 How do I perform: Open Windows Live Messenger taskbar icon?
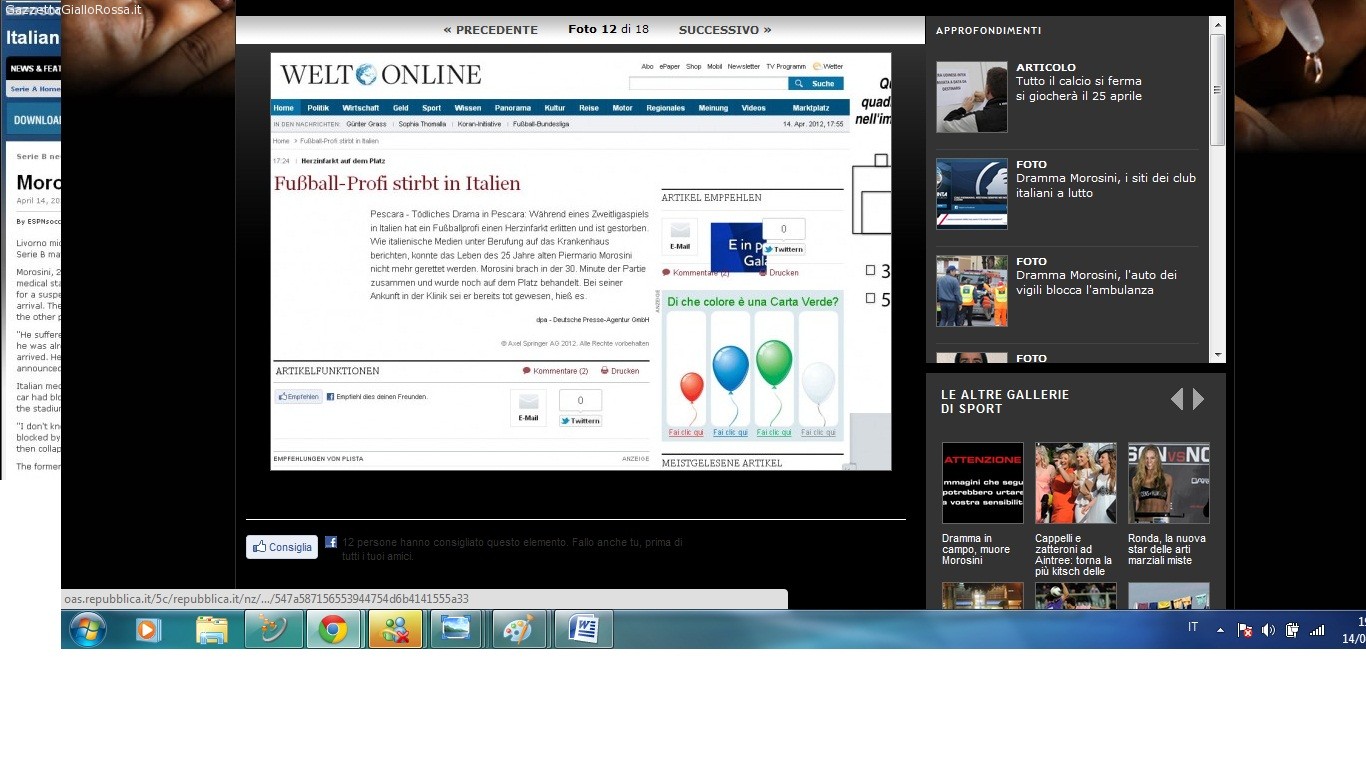[395, 630]
